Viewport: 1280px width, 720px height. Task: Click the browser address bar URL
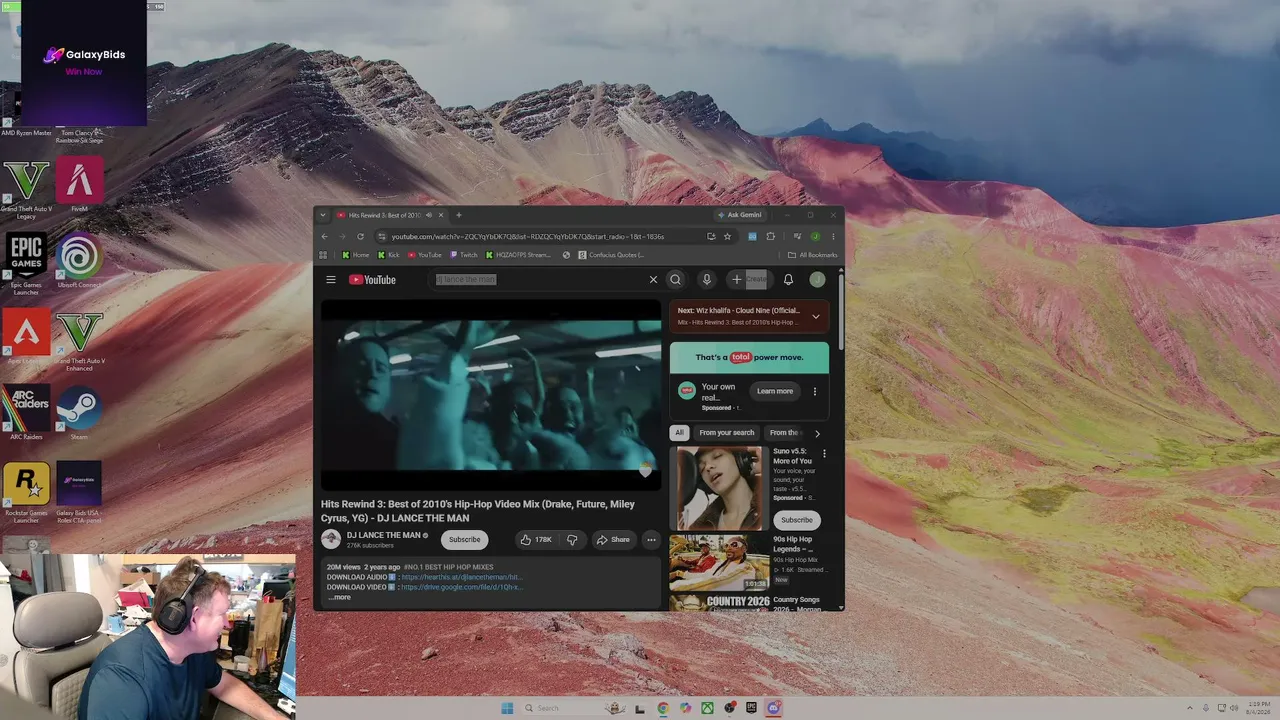pos(528,237)
